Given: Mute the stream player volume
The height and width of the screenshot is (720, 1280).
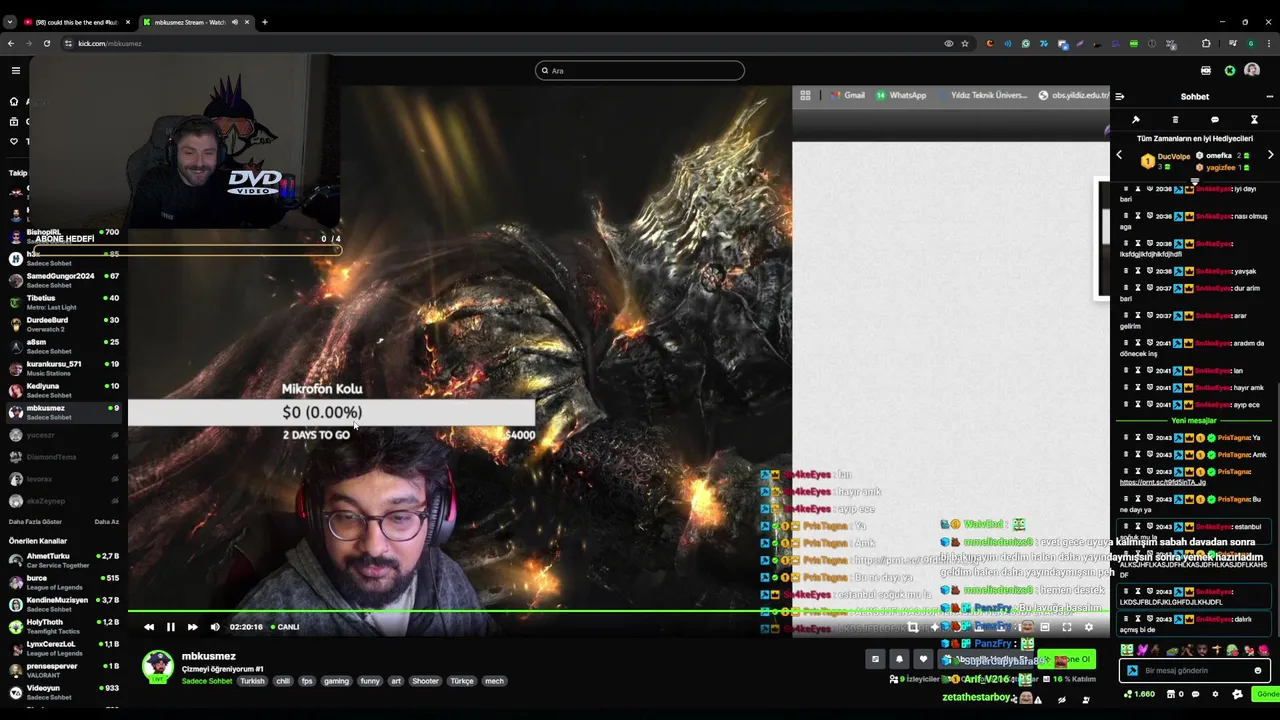Looking at the screenshot, I should tap(215, 627).
